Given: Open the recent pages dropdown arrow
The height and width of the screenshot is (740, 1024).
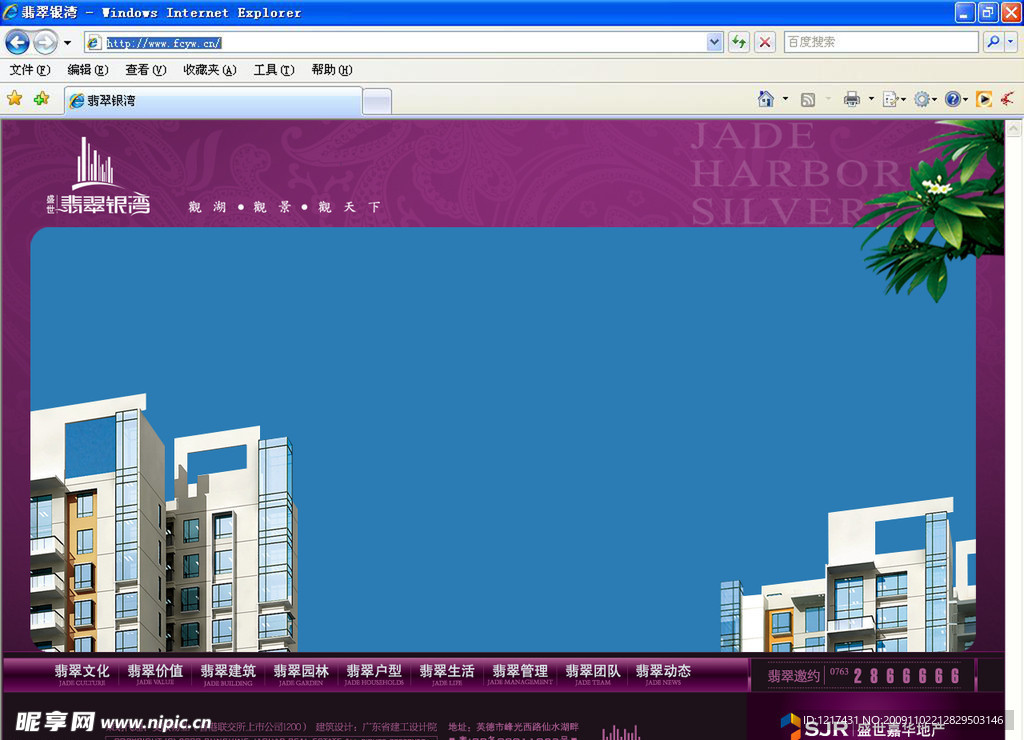Looking at the screenshot, I should click(x=67, y=43).
